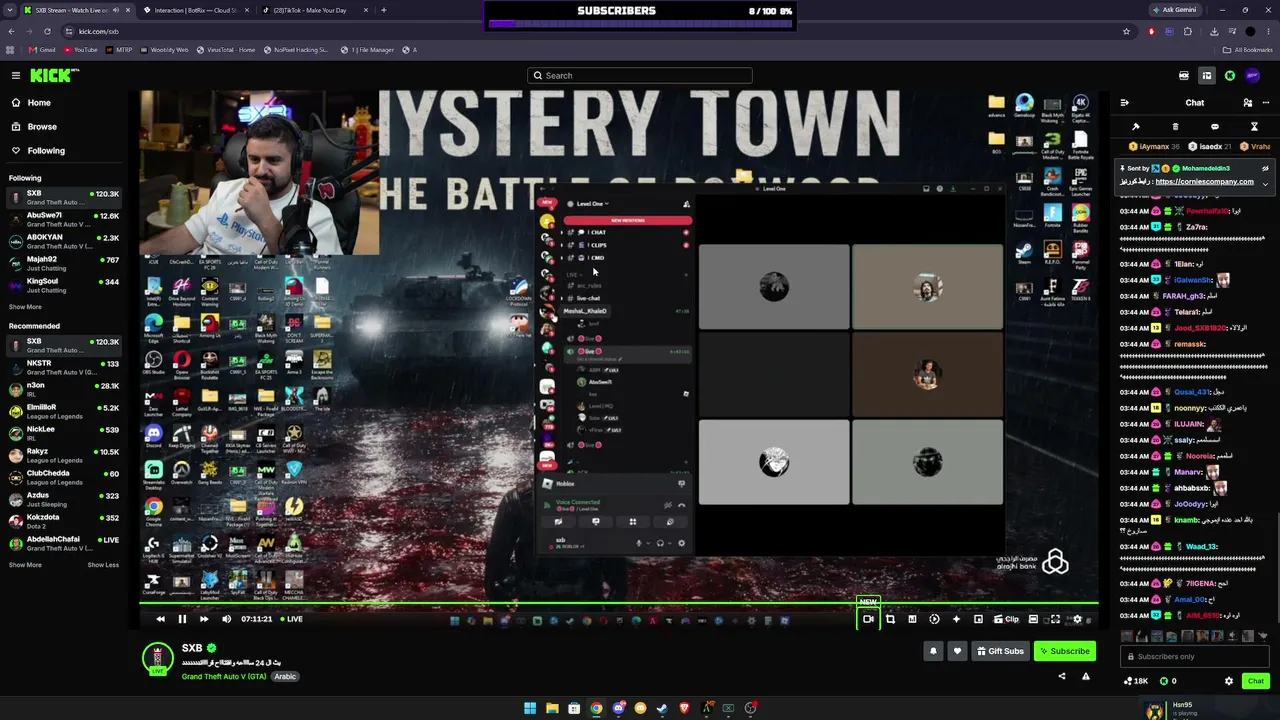Screen dimensions: 1280x720
Task: Open chat settings gear icon
Action: point(1229,681)
